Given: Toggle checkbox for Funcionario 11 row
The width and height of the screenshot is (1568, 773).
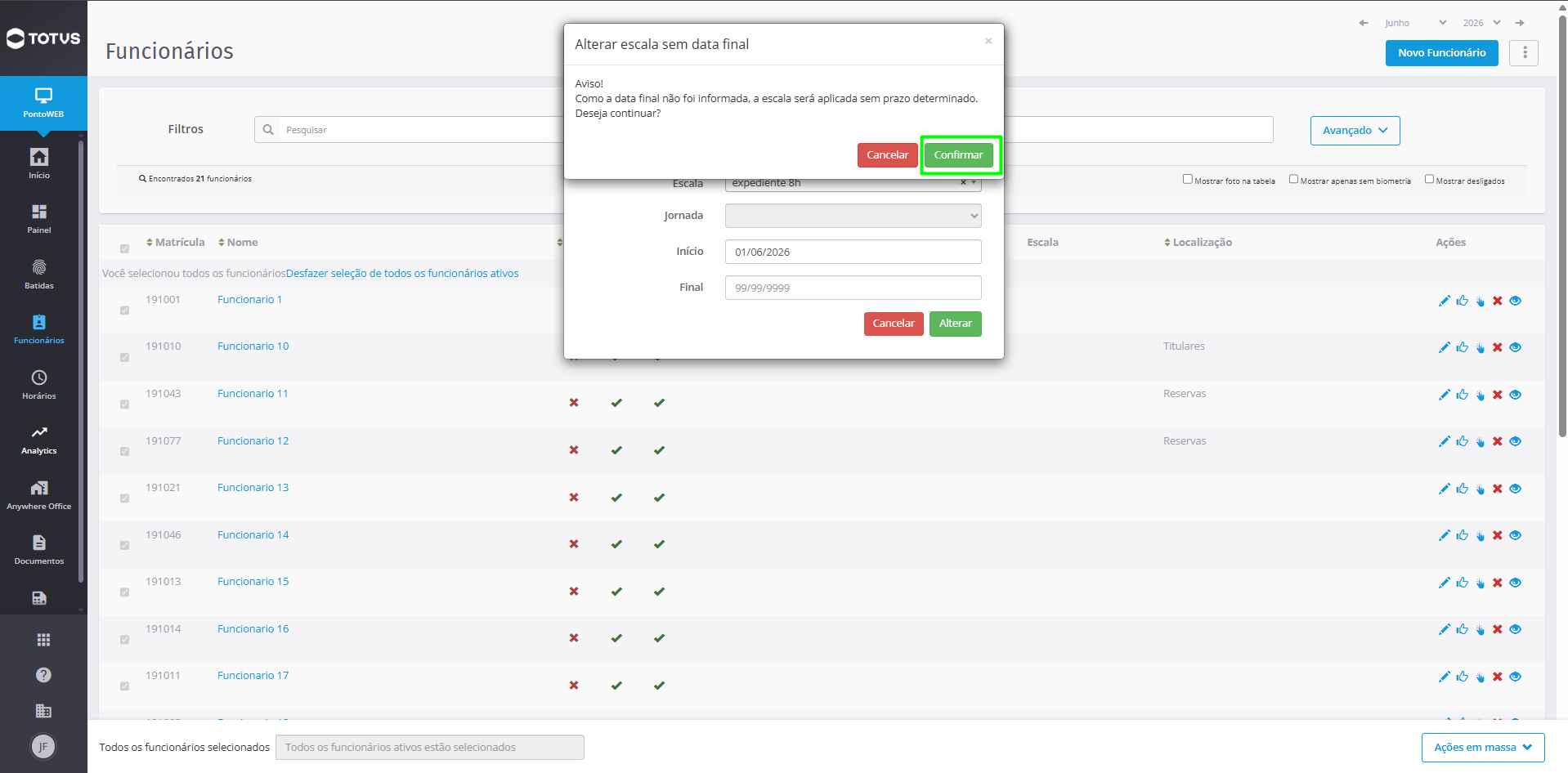Looking at the screenshot, I should point(124,404).
